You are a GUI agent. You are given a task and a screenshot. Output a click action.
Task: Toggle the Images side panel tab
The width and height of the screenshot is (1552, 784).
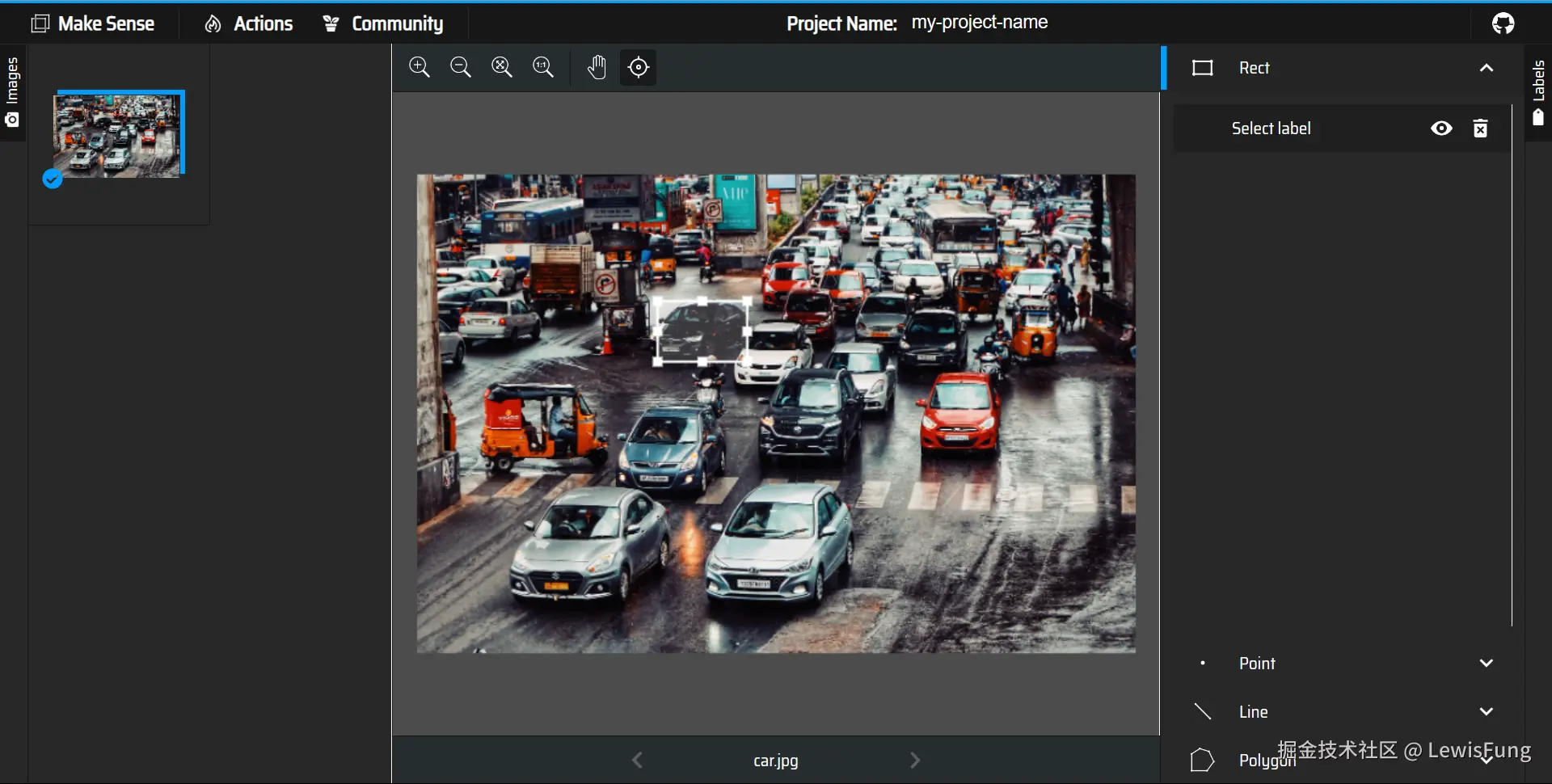12,92
